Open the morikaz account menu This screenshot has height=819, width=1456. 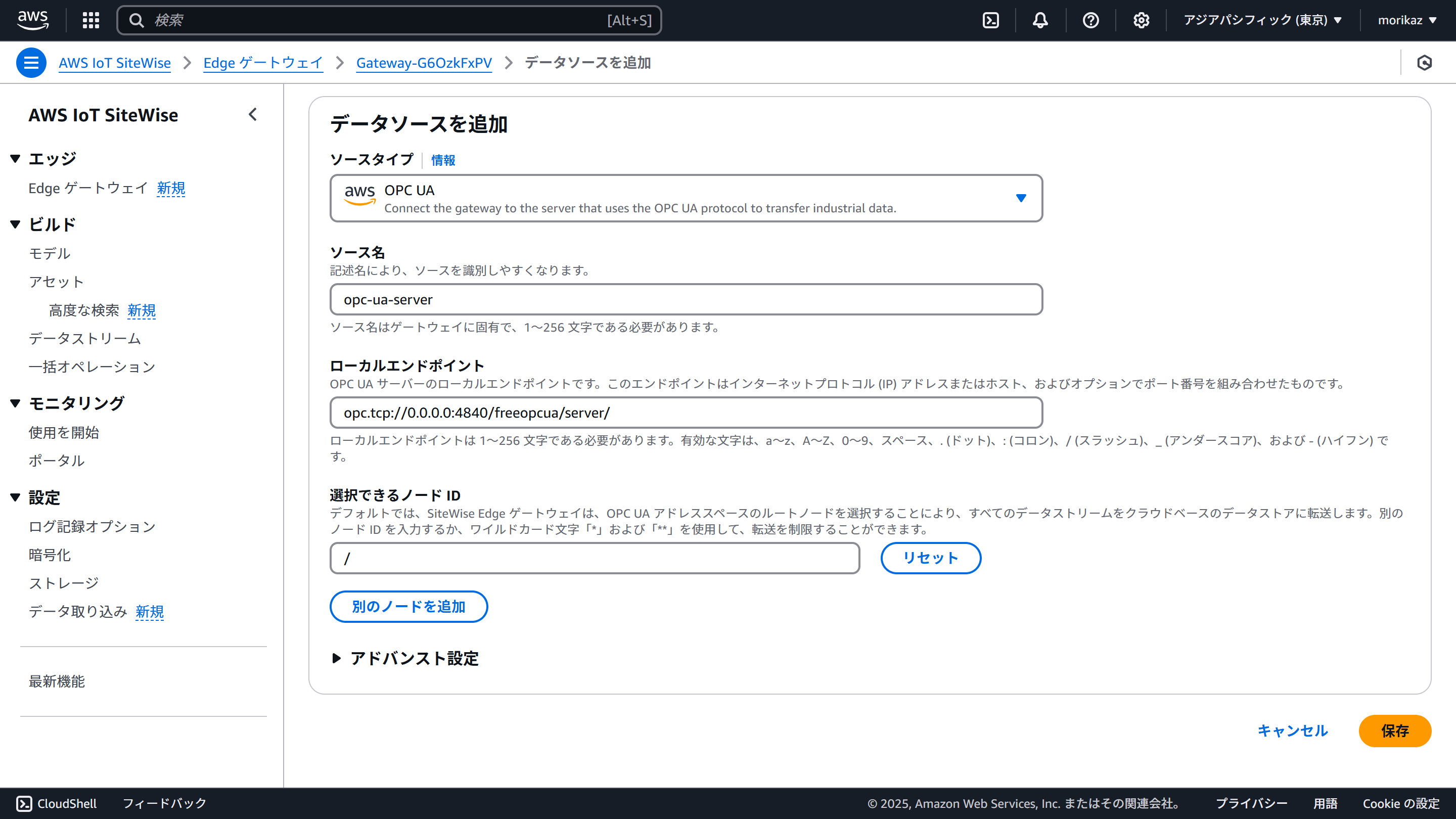point(1407,20)
